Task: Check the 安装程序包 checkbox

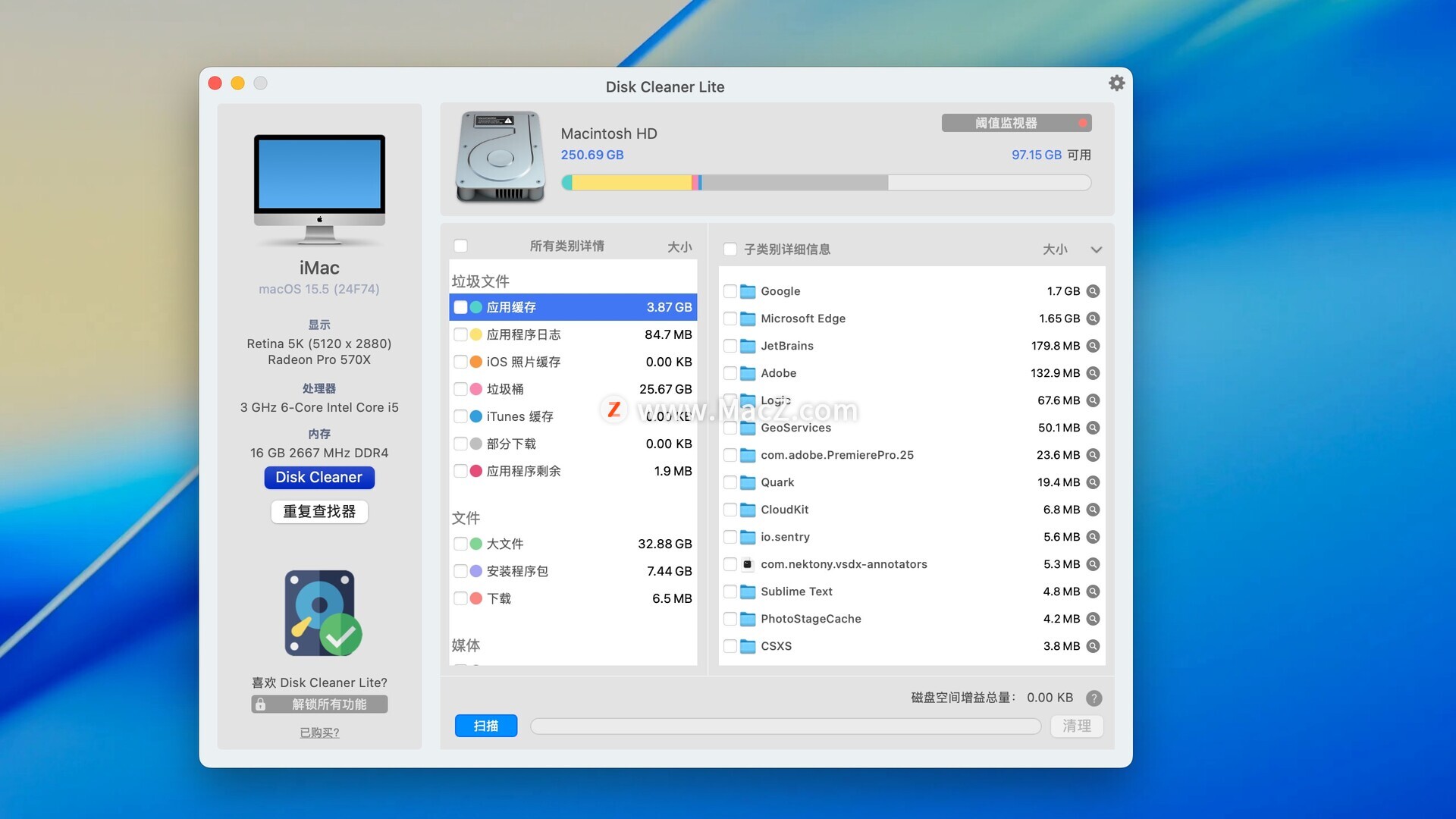Action: [460, 571]
